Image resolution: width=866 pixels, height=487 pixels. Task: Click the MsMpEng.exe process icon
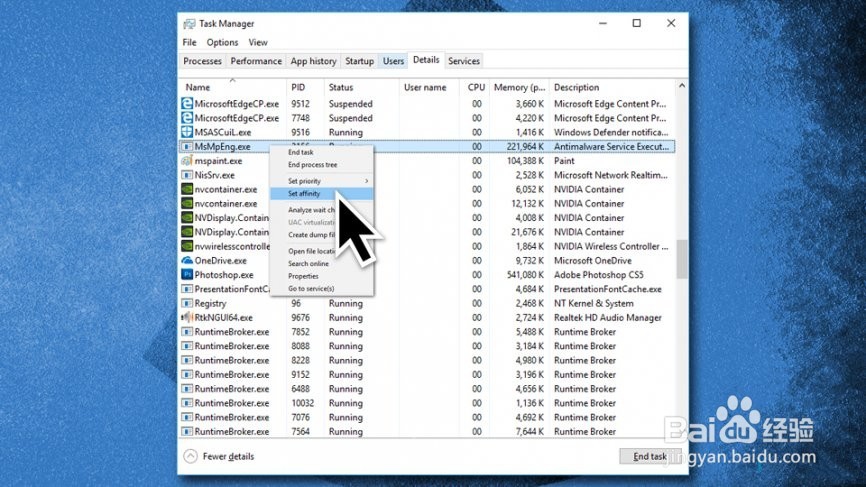[187, 146]
